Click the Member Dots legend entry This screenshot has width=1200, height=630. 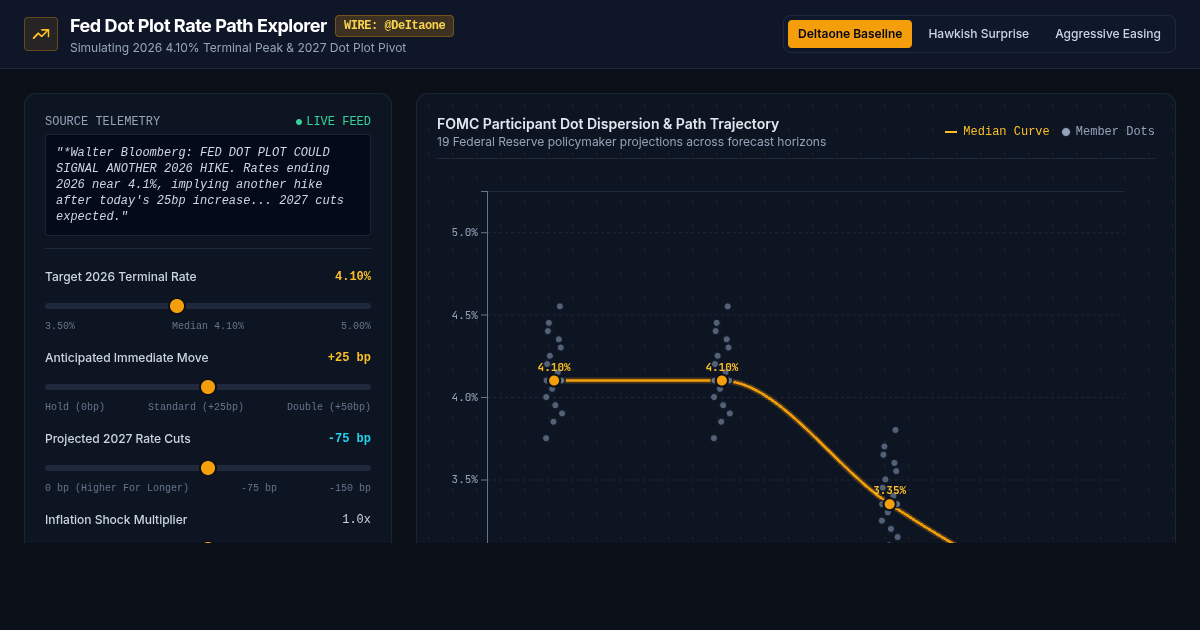1108,132
